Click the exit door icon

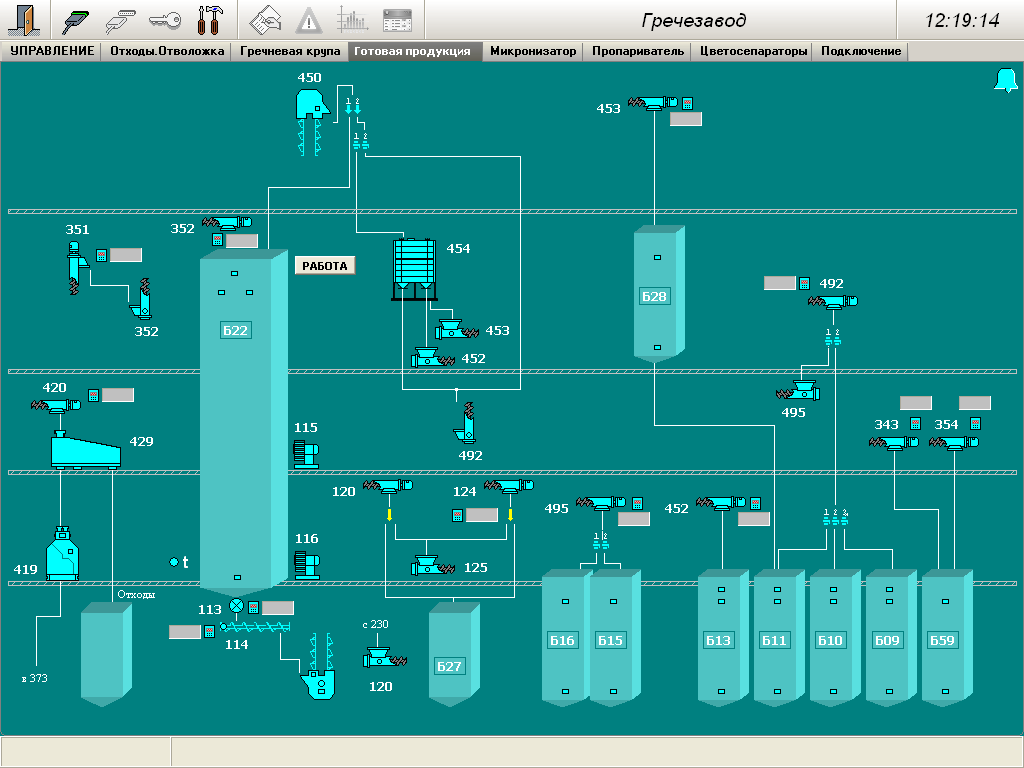(25, 20)
